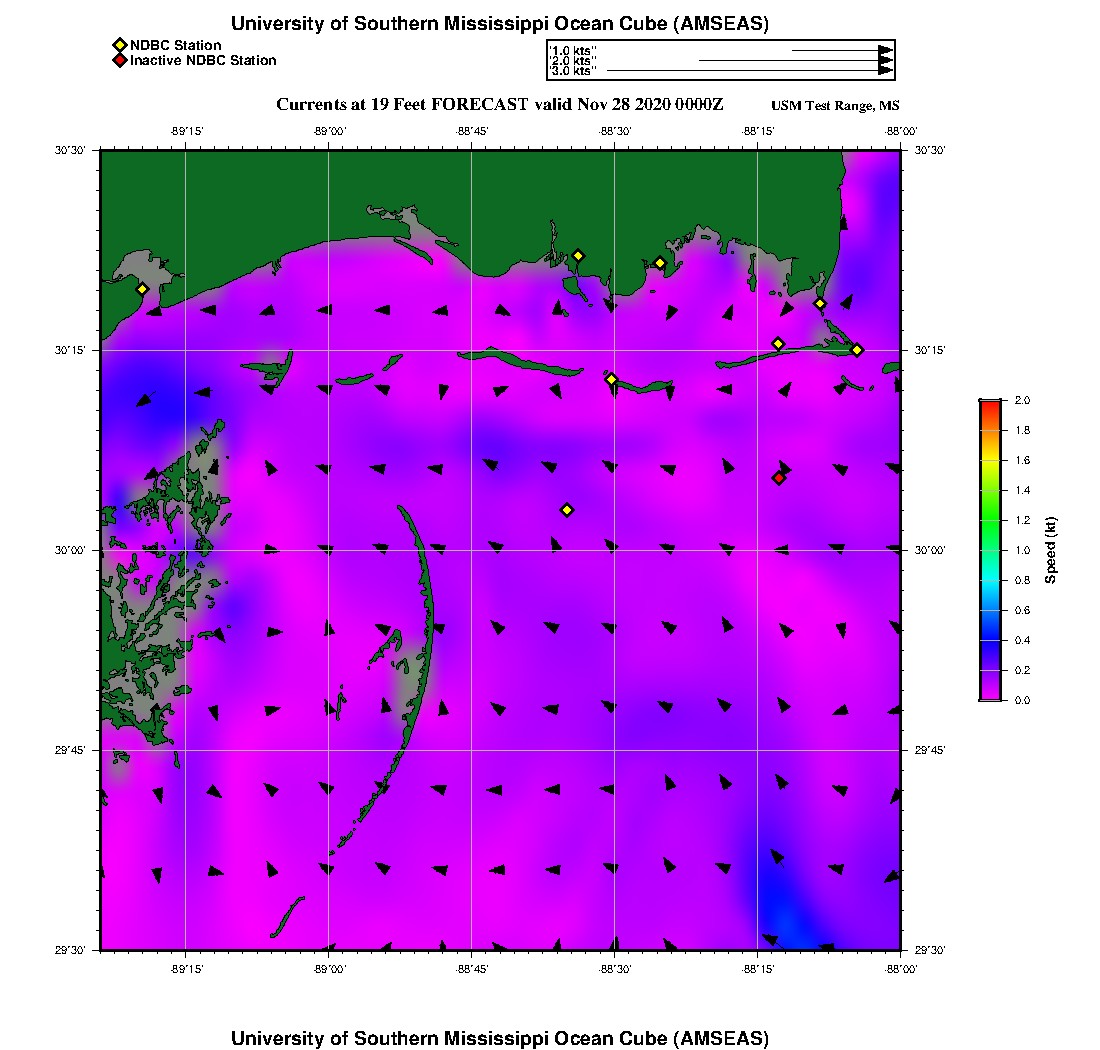Click the magenta bottom end of the speed color bar
The image size is (1100, 1050).
pos(989,697)
